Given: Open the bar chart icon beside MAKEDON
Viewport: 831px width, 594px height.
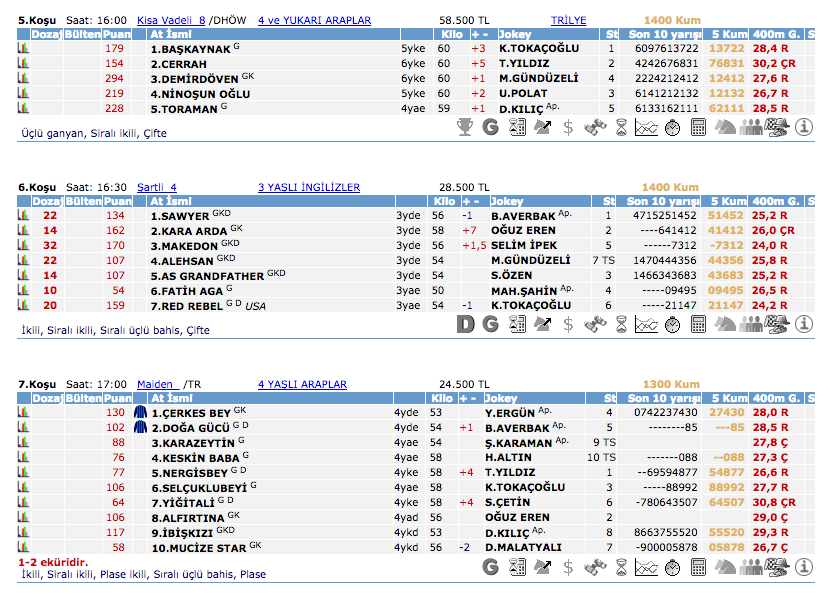Looking at the screenshot, I should [24, 245].
